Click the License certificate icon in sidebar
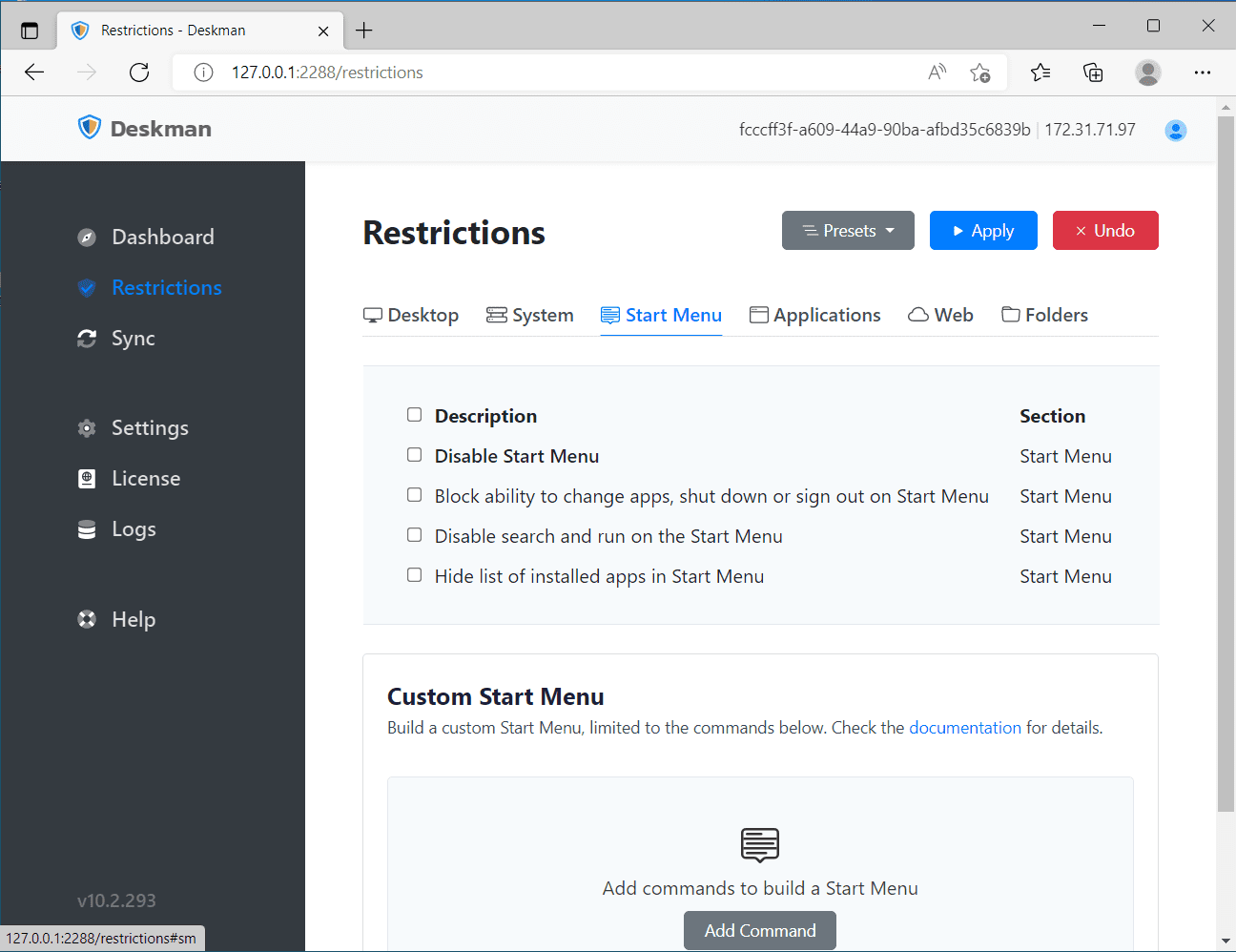1236x952 pixels. (x=87, y=479)
